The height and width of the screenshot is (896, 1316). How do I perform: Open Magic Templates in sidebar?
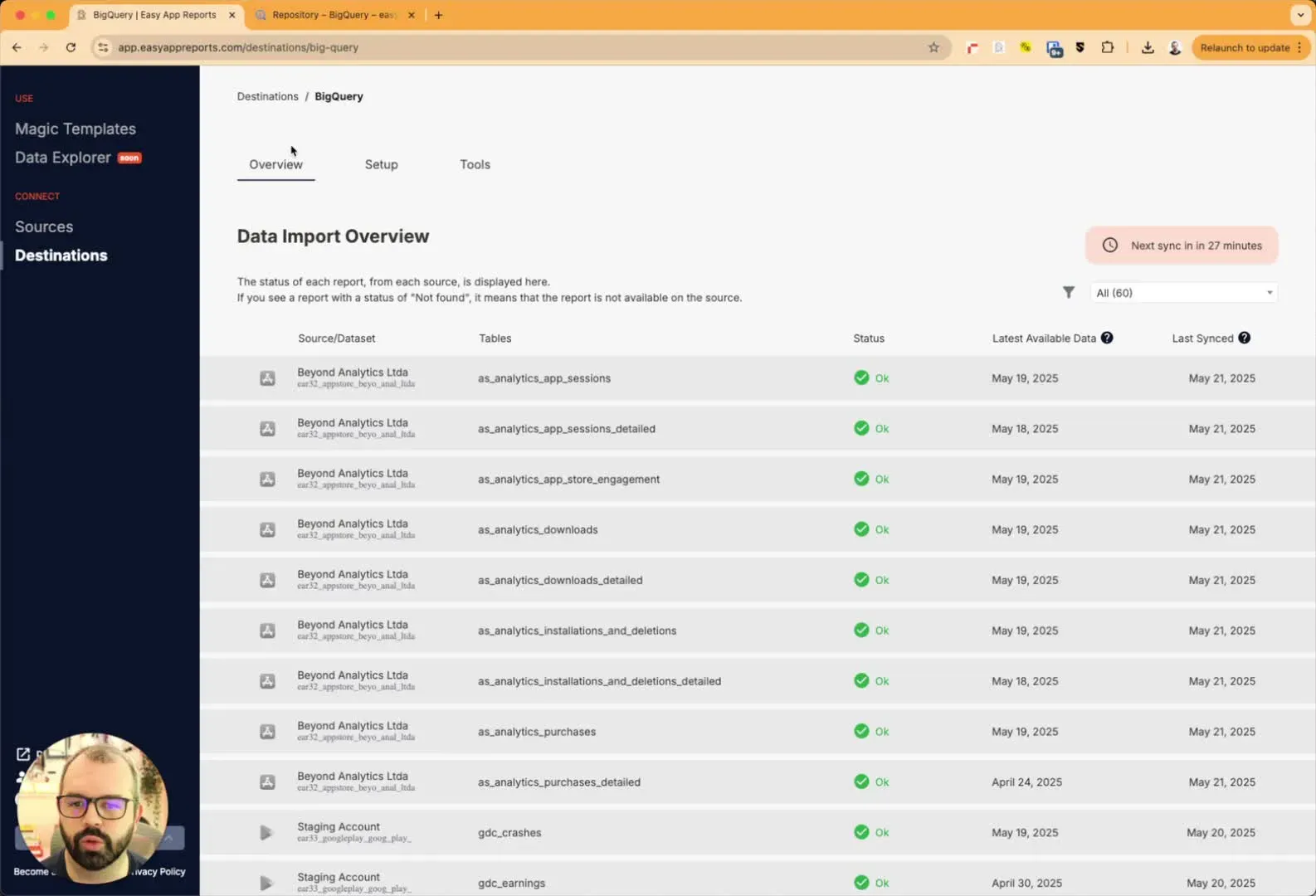[x=76, y=129]
